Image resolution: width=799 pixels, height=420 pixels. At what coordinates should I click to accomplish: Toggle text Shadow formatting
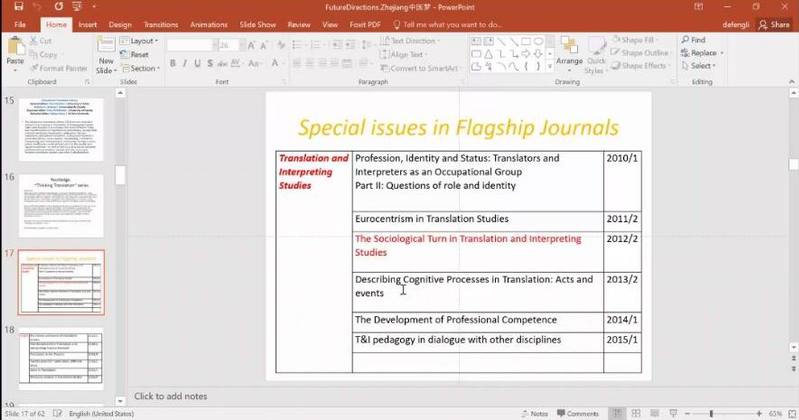[x=210, y=63]
